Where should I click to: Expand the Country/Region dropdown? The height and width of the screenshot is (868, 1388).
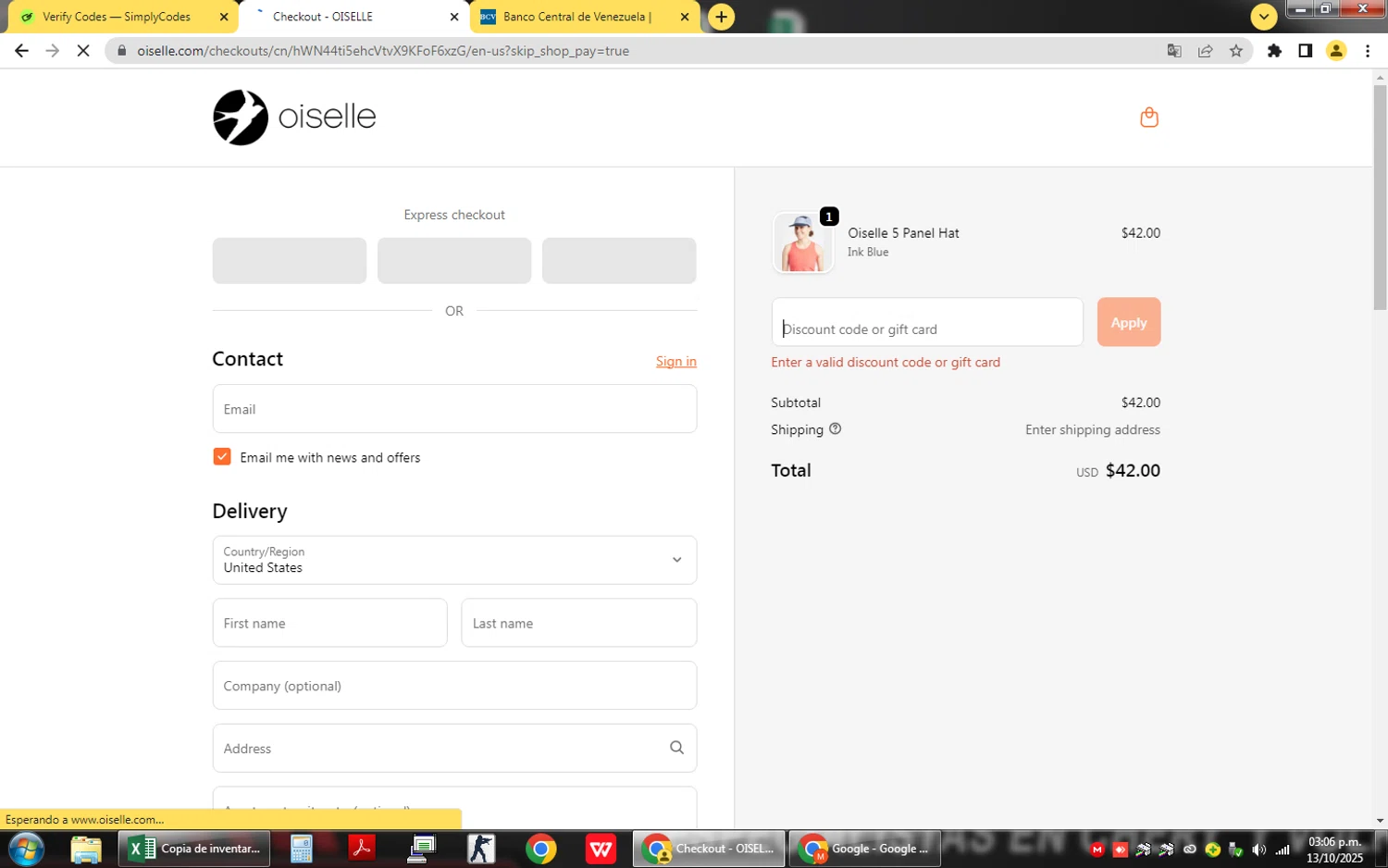(454, 560)
